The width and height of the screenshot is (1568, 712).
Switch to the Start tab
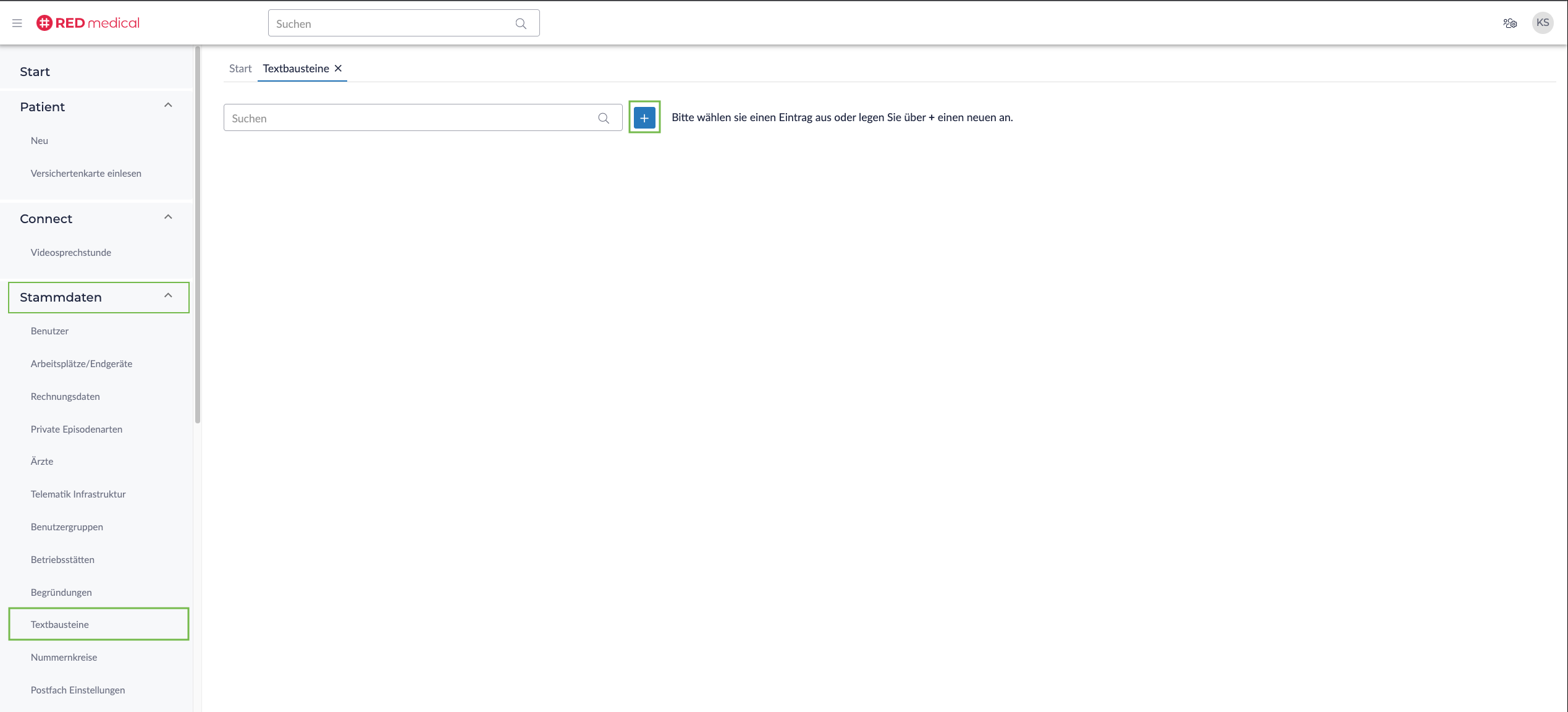coord(240,69)
